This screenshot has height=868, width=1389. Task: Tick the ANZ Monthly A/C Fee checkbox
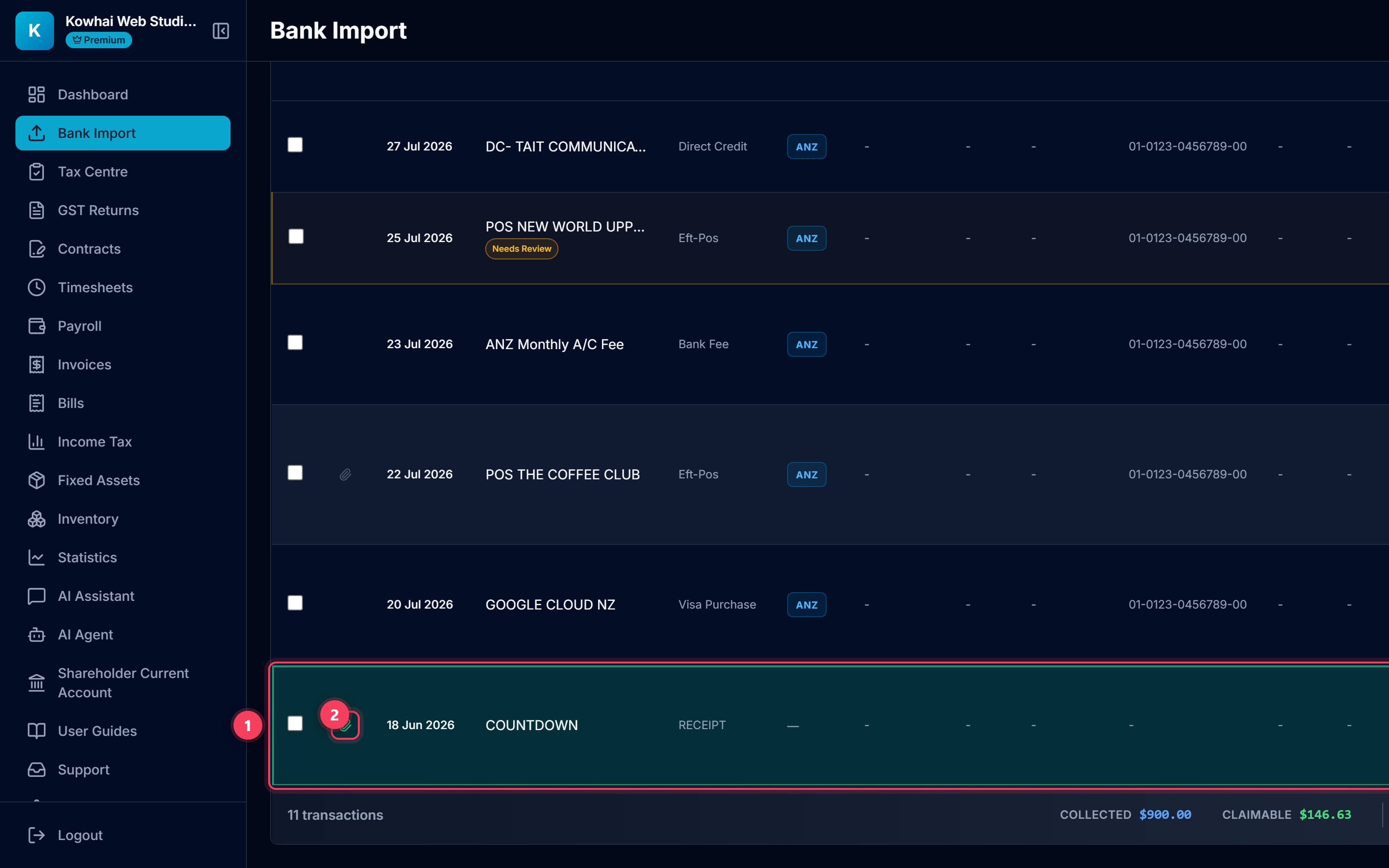point(295,343)
